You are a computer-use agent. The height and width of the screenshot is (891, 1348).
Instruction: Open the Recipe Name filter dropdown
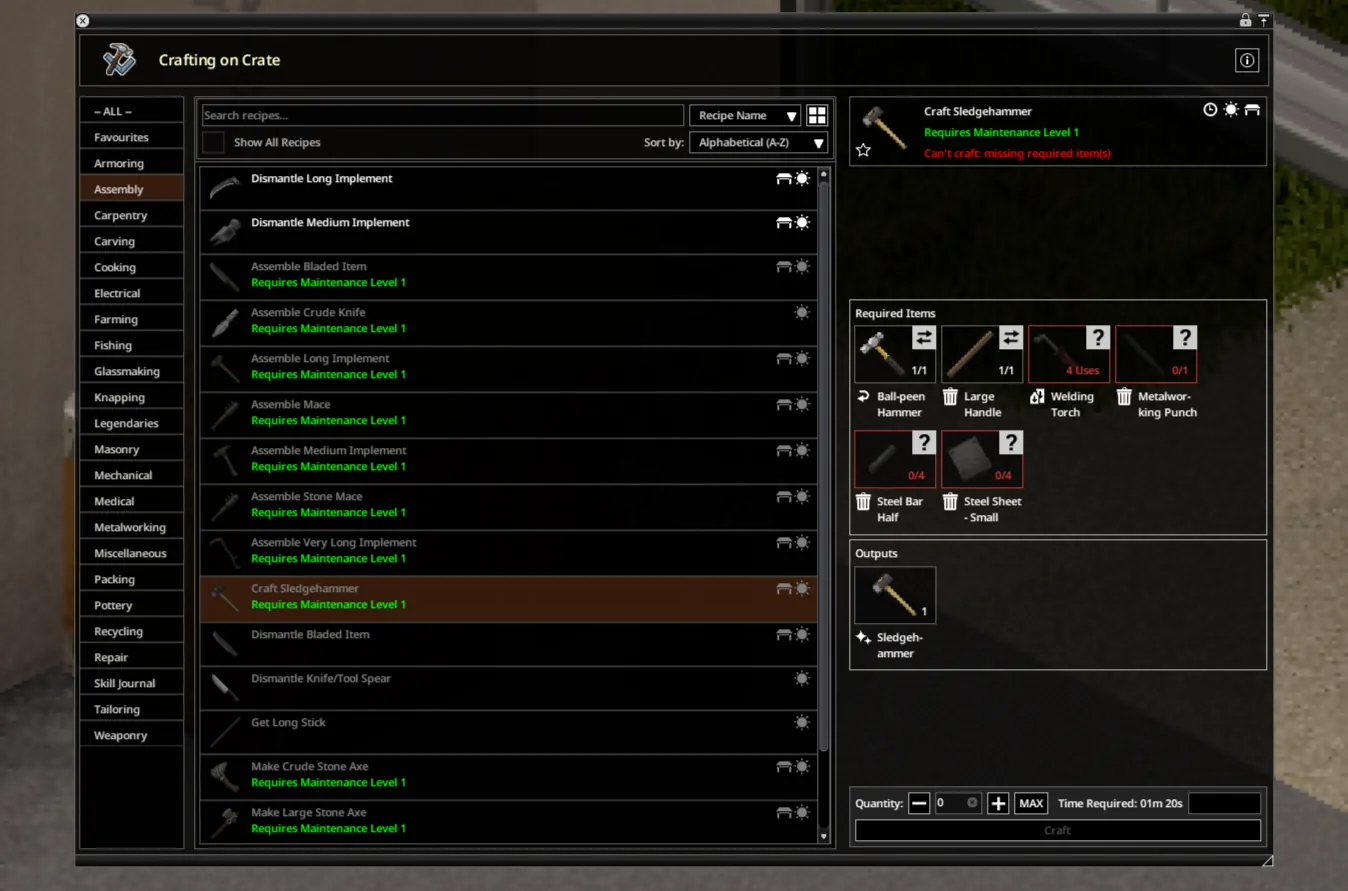pos(745,116)
